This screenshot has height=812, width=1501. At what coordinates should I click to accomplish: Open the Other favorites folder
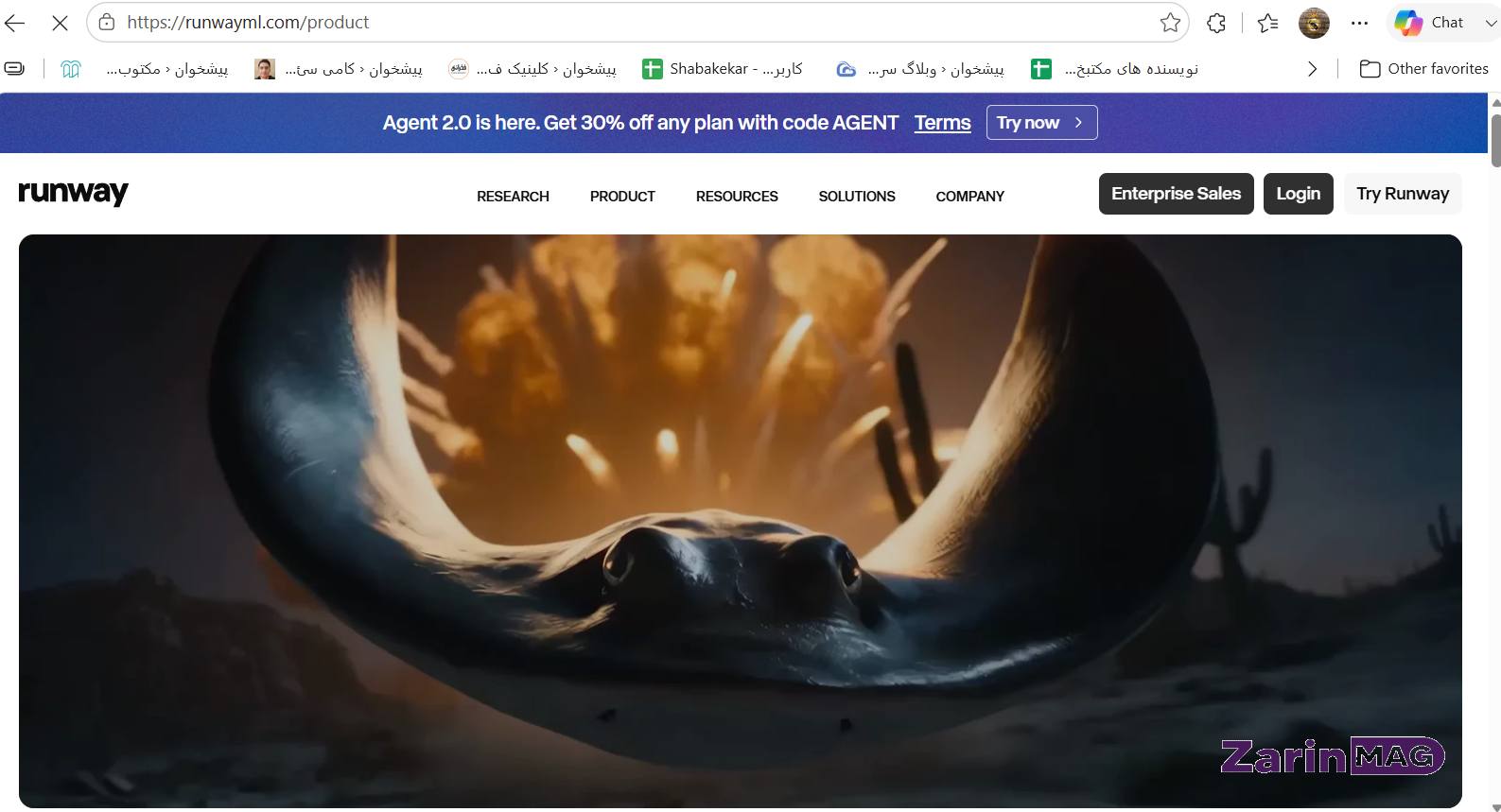click(1423, 69)
